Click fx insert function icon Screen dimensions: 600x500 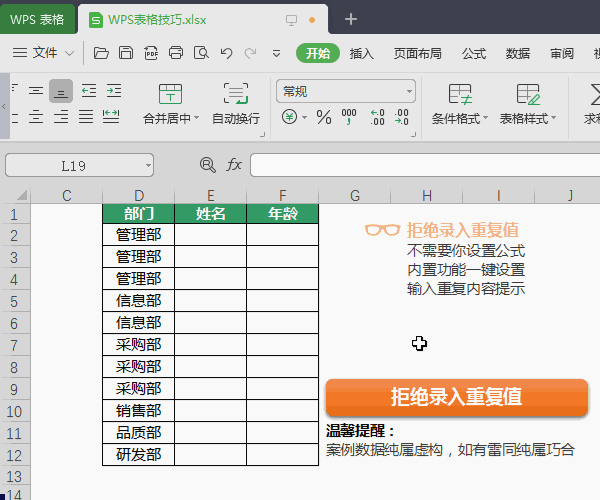[234, 165]
